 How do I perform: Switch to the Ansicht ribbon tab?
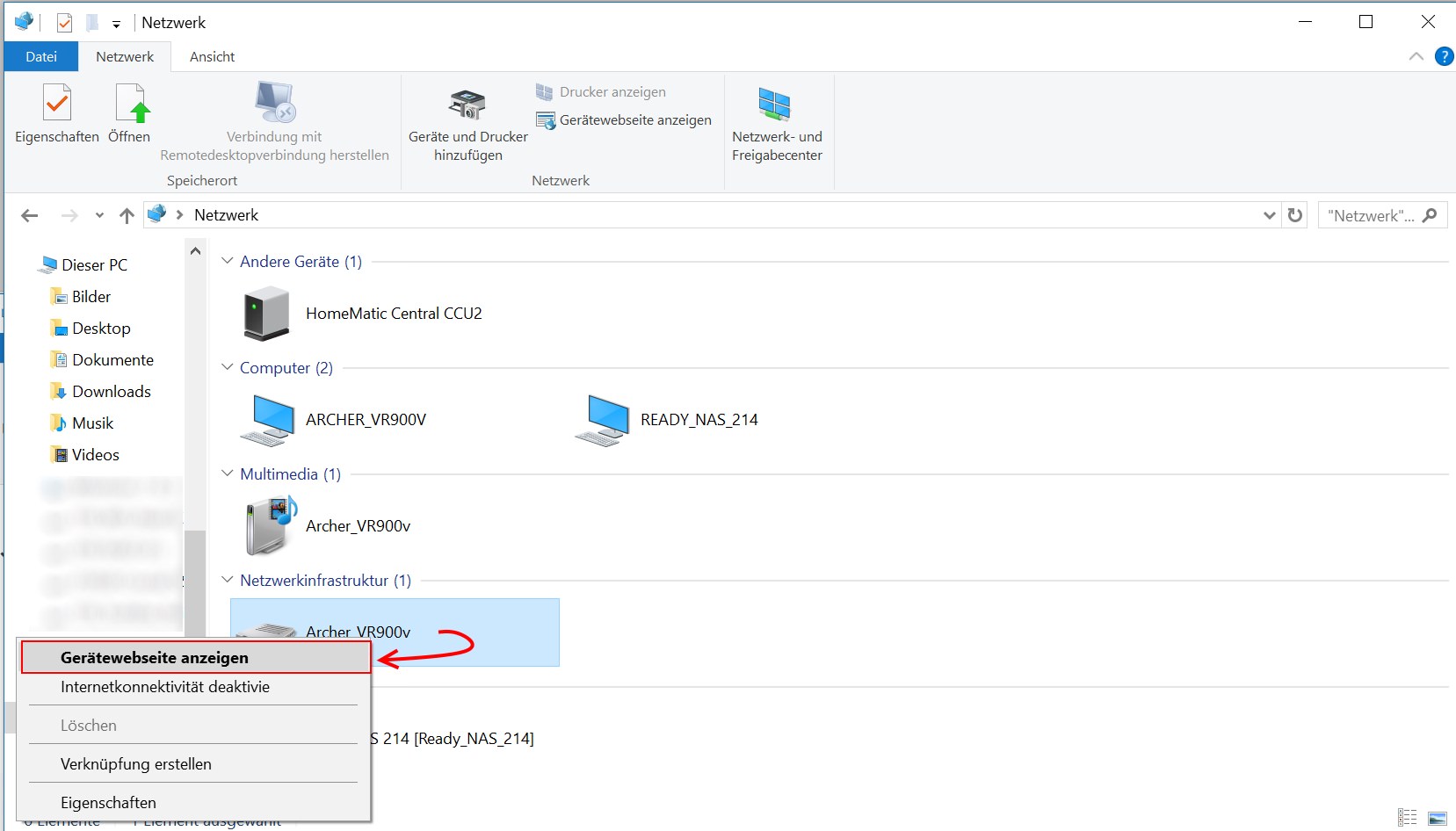[213, 56]
